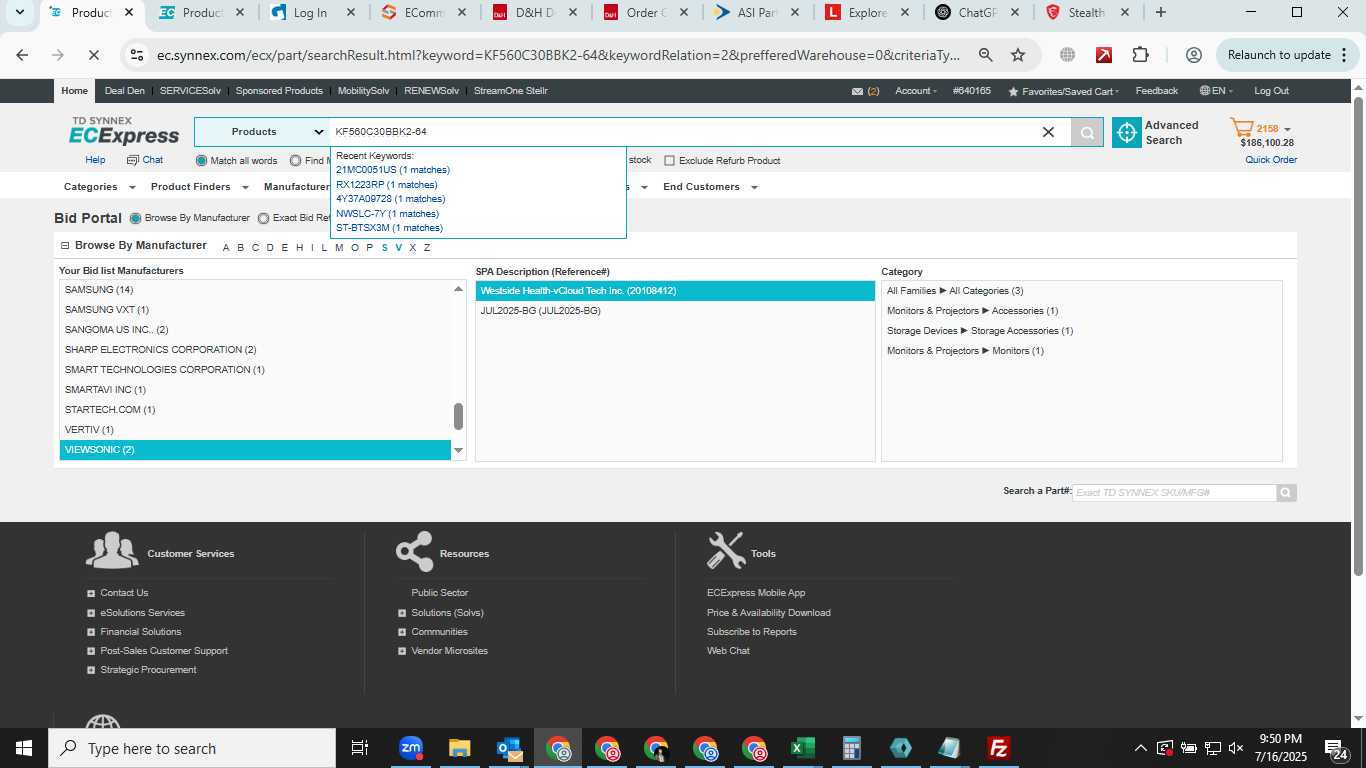Image resolution: width=1366 pixels, height=768 pixels.
Task: Open the Deal Den tab
Action: (124, 91)
